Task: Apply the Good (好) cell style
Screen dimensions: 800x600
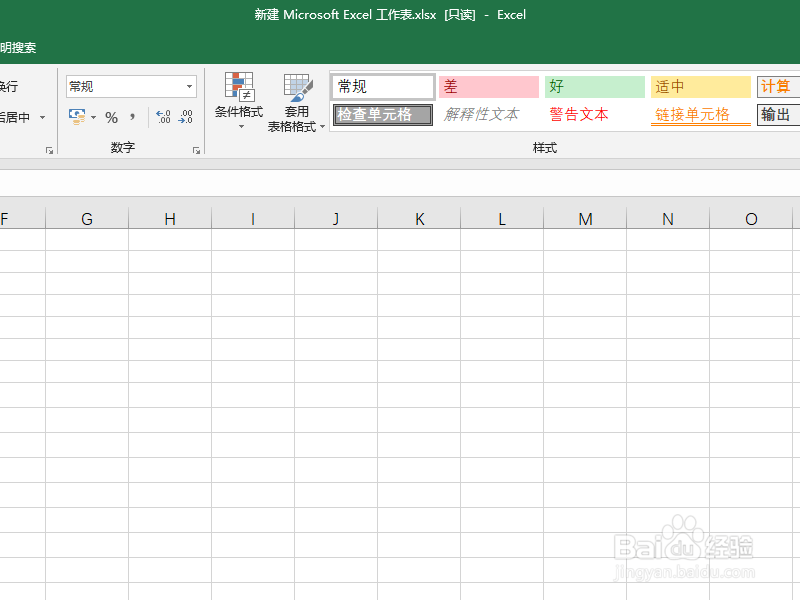Action: pyautogui.click(x=595, y=87)
